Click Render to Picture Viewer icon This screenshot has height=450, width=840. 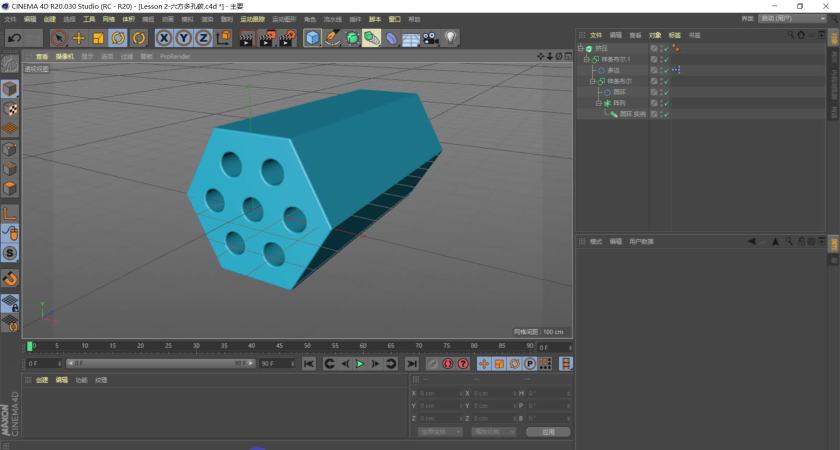coord(267,39)
